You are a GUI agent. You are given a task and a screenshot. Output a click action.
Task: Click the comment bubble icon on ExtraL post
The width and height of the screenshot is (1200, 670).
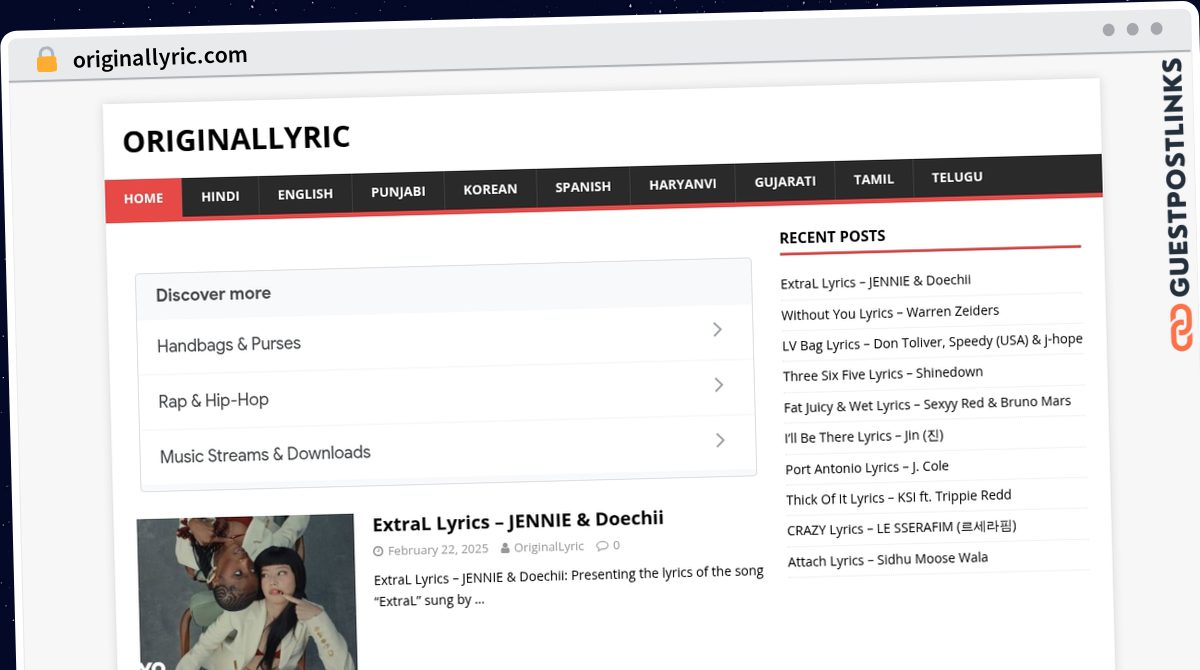coord(602,545)
